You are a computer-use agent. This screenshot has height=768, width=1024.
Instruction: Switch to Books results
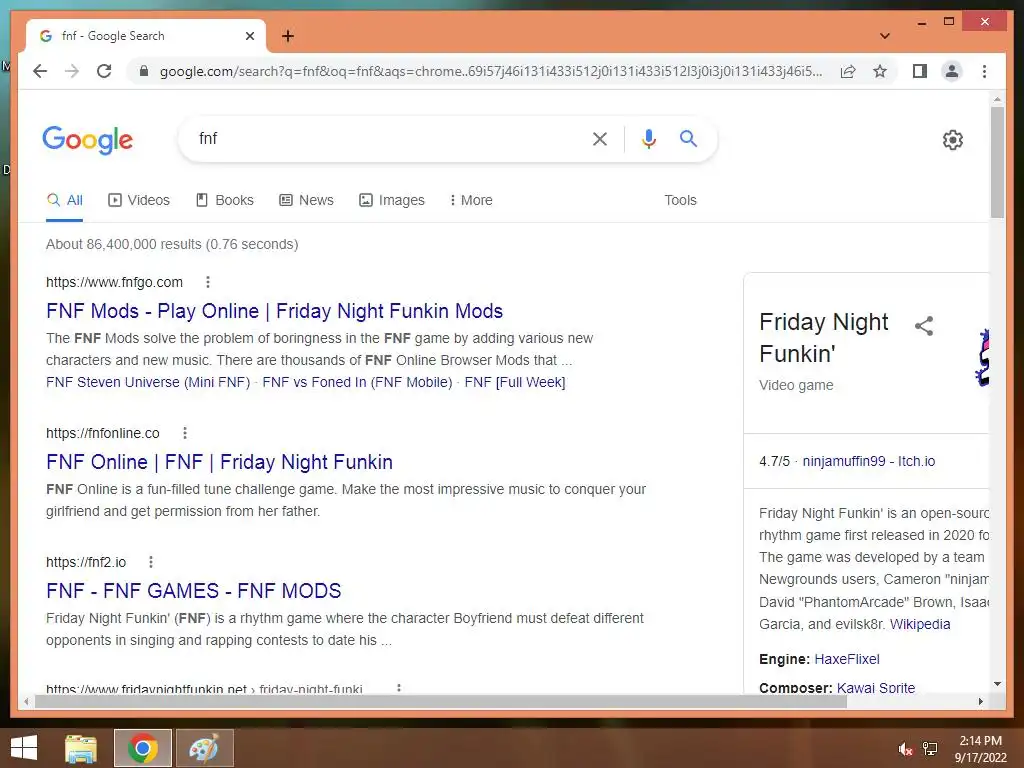(225, 200)
